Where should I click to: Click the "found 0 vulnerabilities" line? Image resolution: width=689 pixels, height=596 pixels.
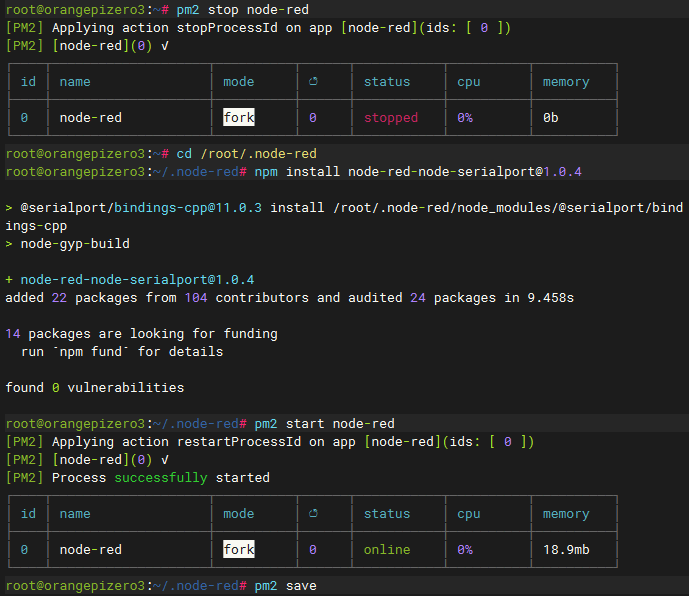pyautogui.click(x=94, y=388)
